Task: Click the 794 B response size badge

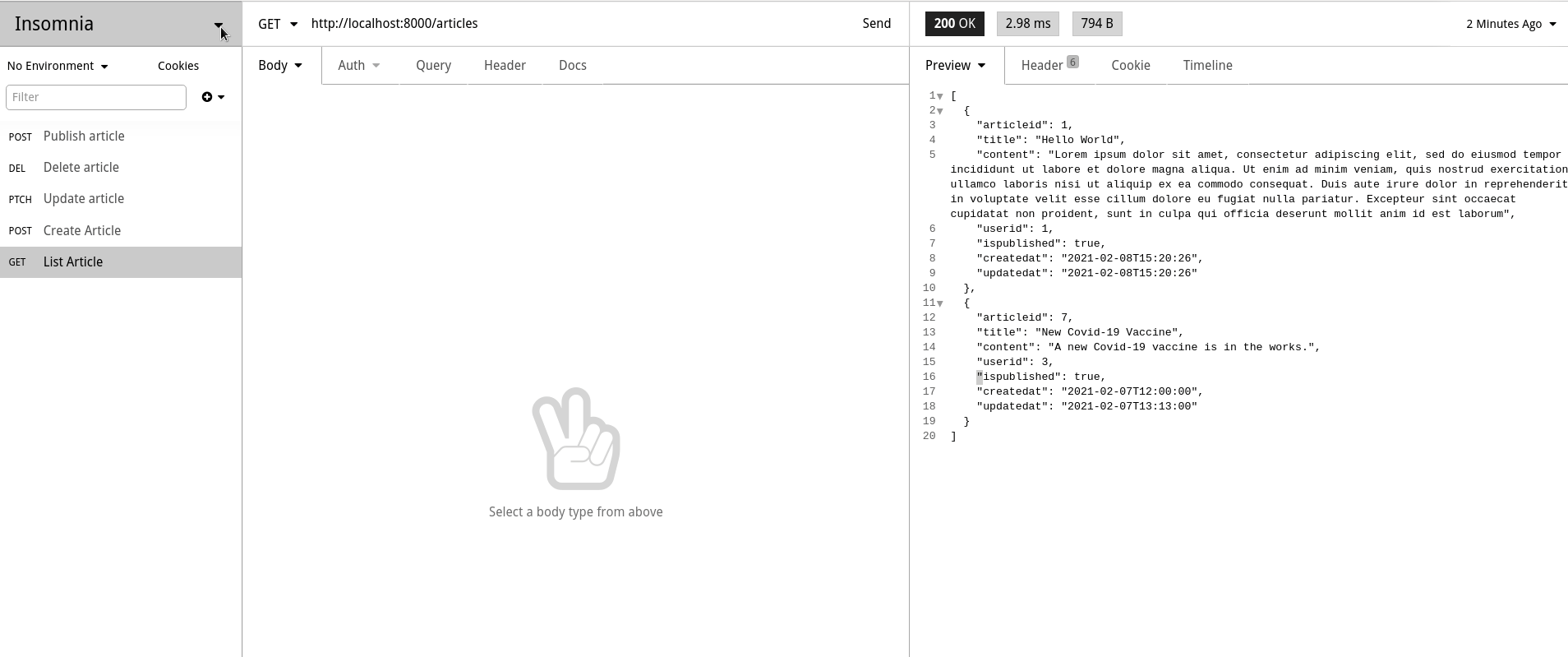Action: (1097, 24)
